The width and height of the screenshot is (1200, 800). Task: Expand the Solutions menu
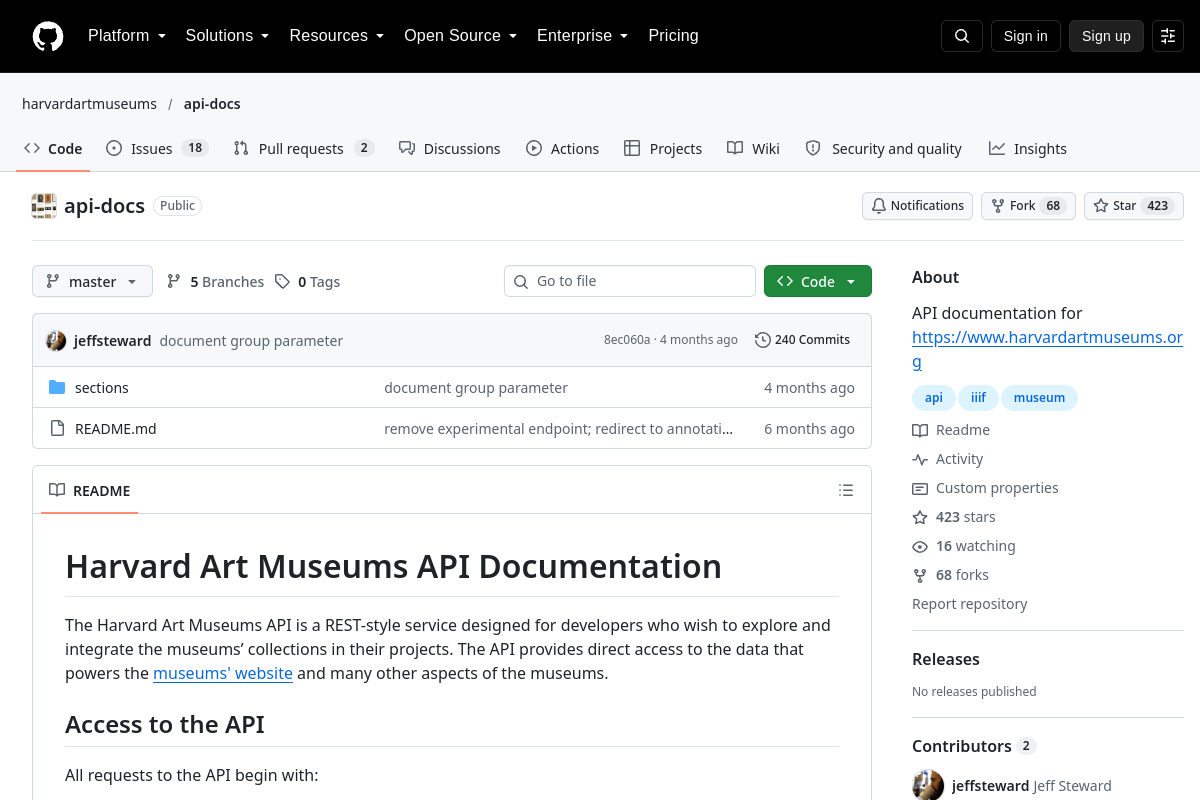pos(228,36)
